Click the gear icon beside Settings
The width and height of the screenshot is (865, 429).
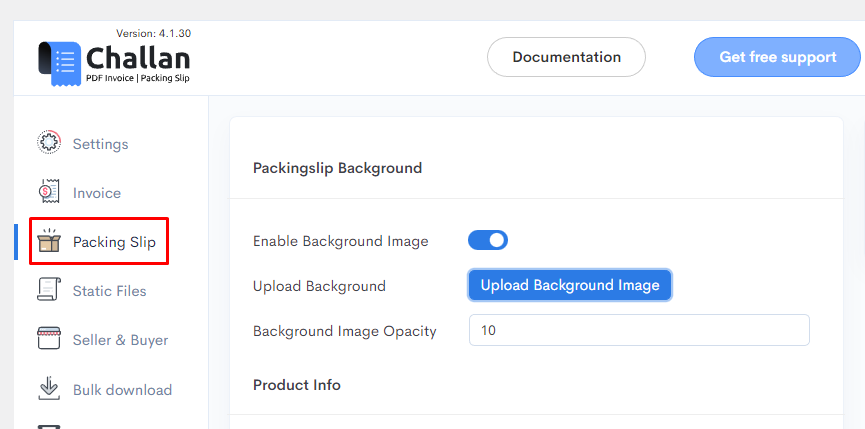pyautogui.click(x=49, y=143)
